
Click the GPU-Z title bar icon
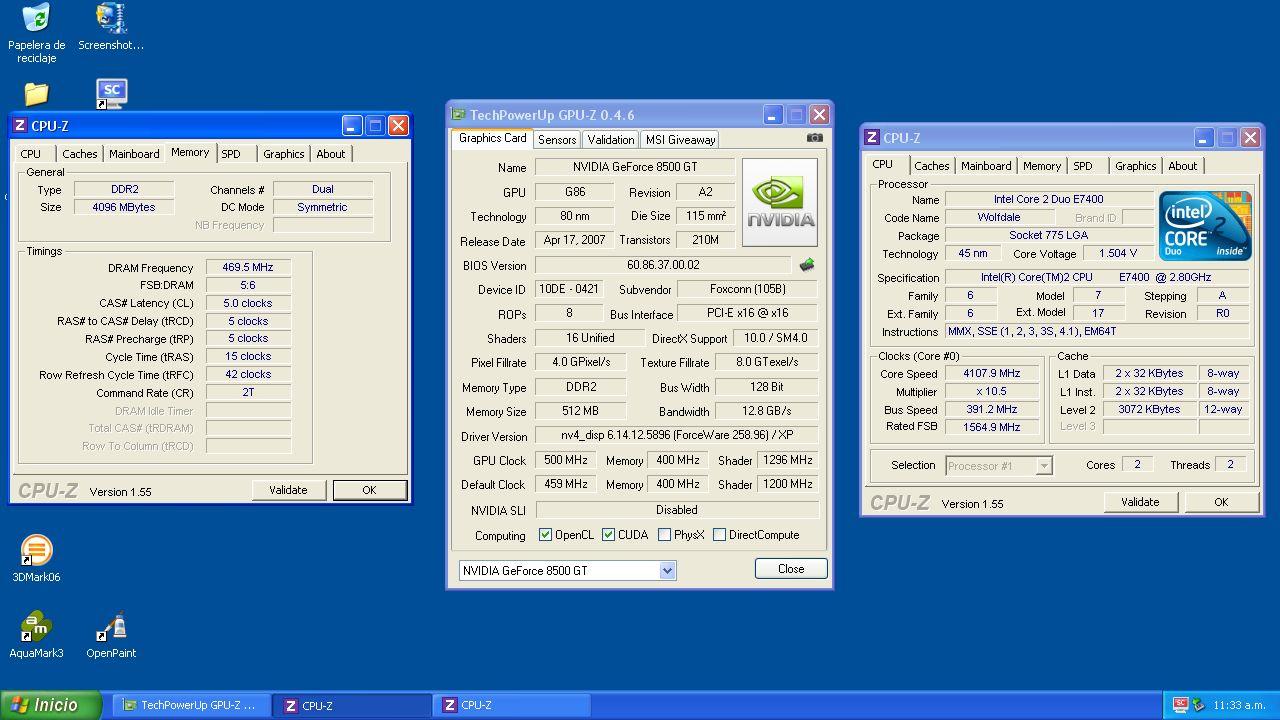click(x=458, y=115)
